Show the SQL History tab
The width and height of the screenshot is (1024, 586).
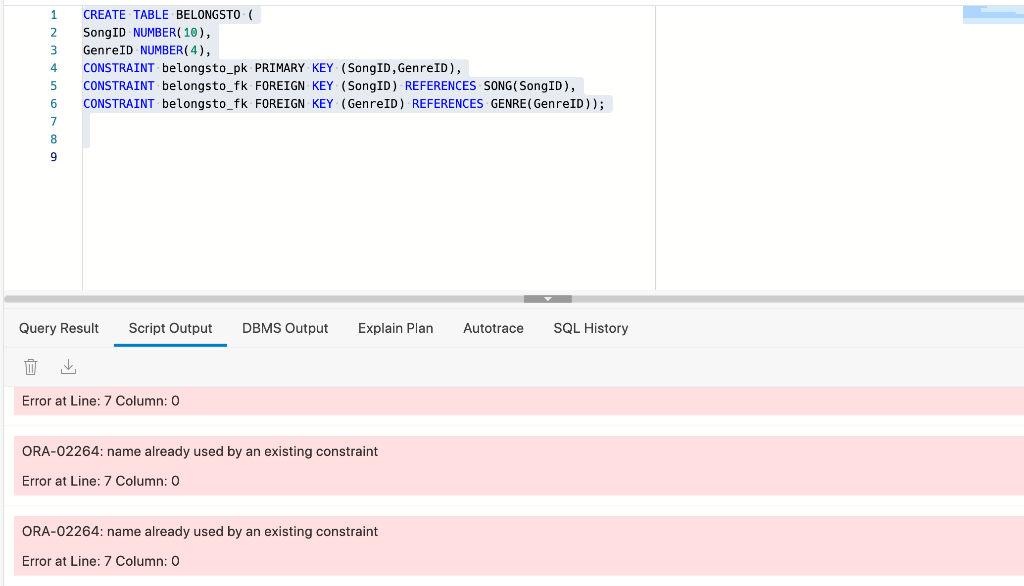coord(590,328)
